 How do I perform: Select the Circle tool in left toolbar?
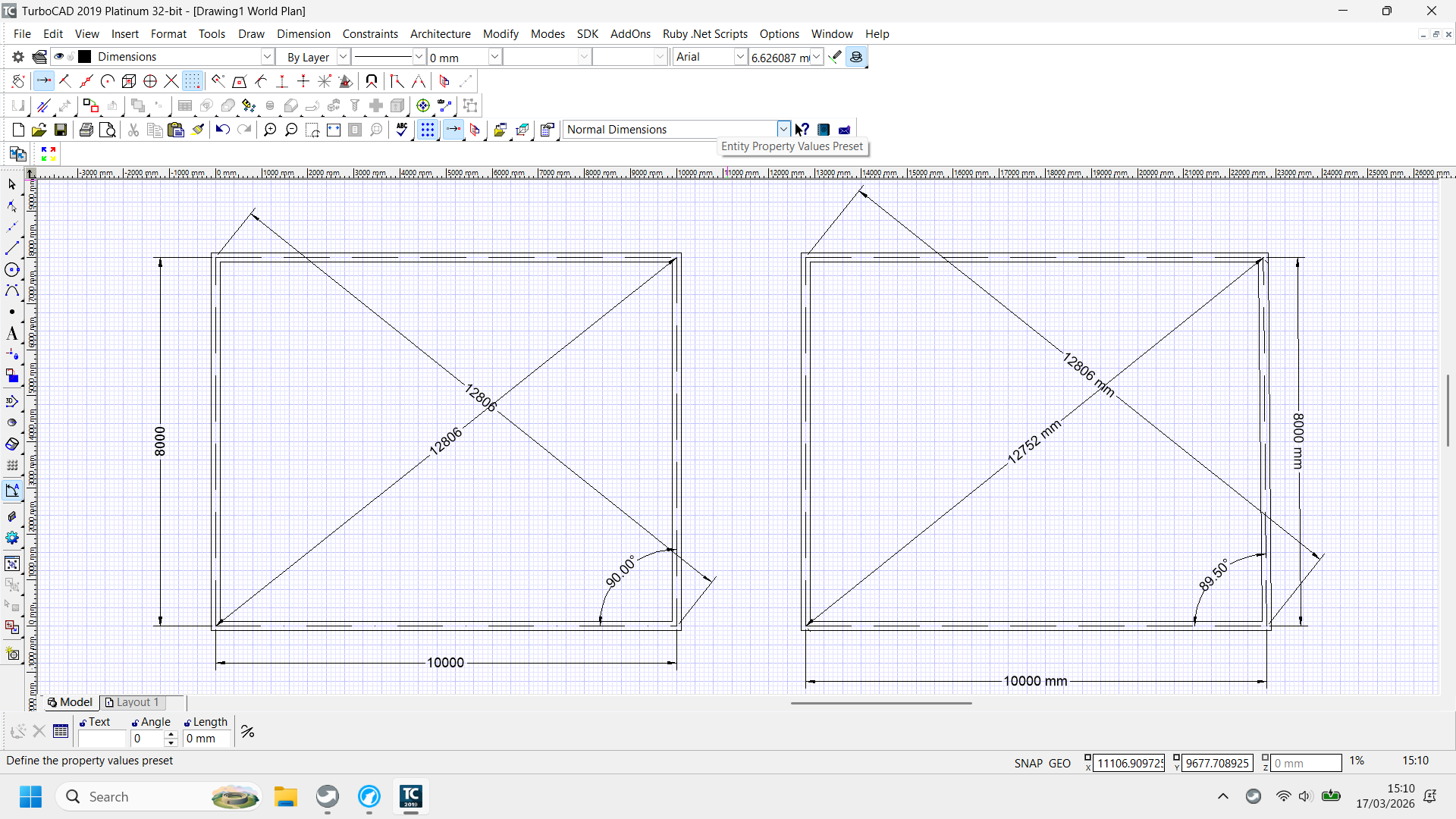tap(12, 270)
